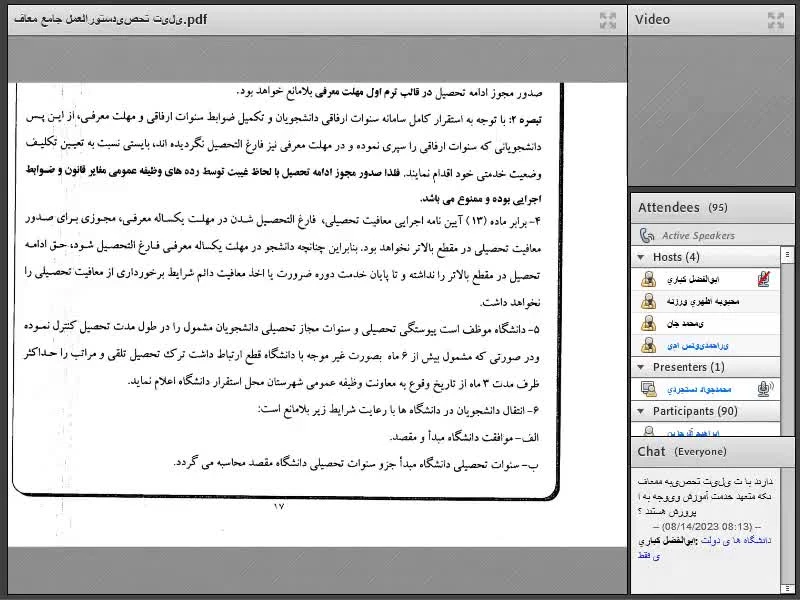Click the presenter's active microphone icon
The height and width of the screenshot is (600, 800).
(765, 389)
